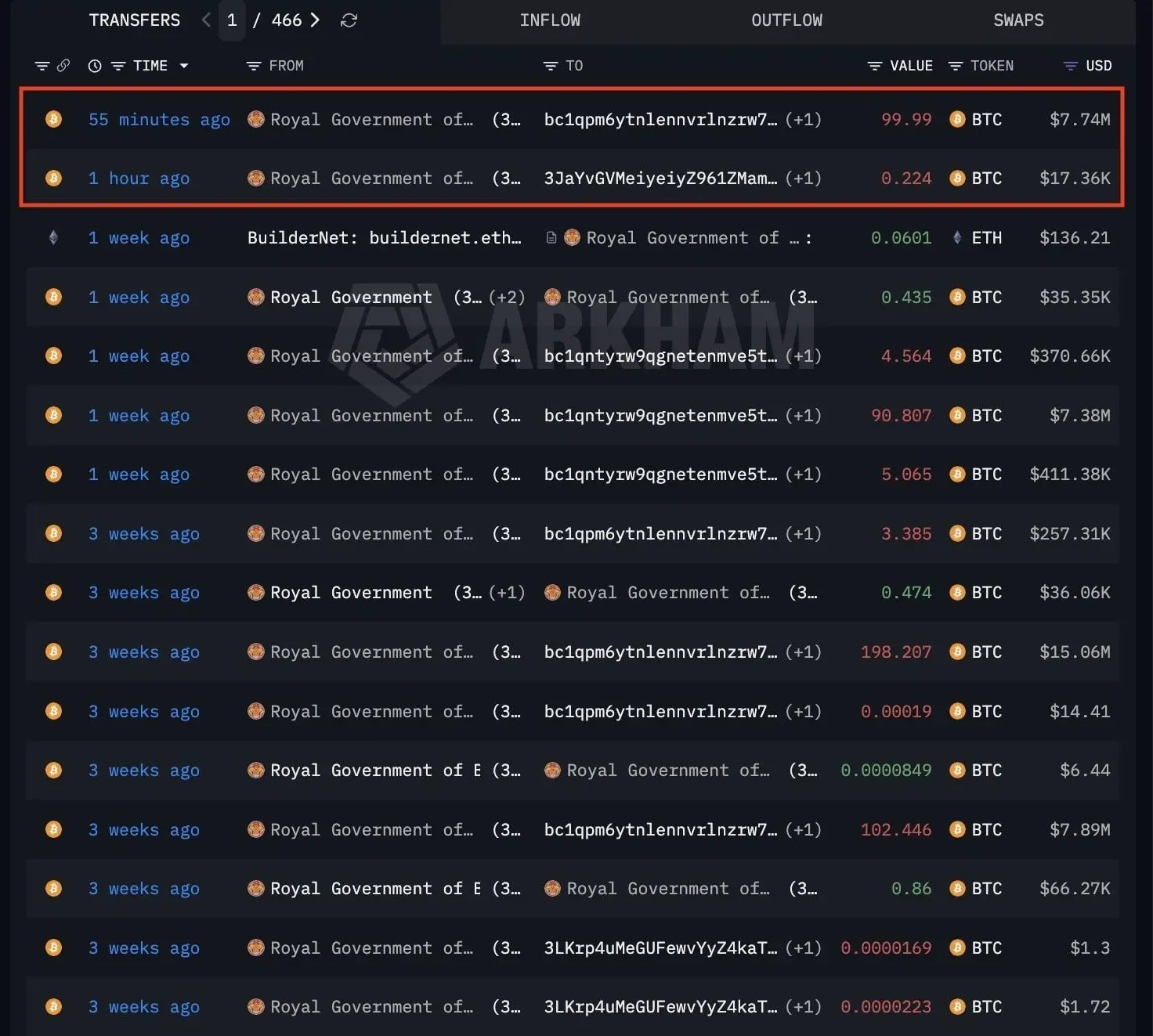Open the filter icon beside USD
Image resolution: width=1153 pixels, height=1036 pixels.
pos(1071,66)
